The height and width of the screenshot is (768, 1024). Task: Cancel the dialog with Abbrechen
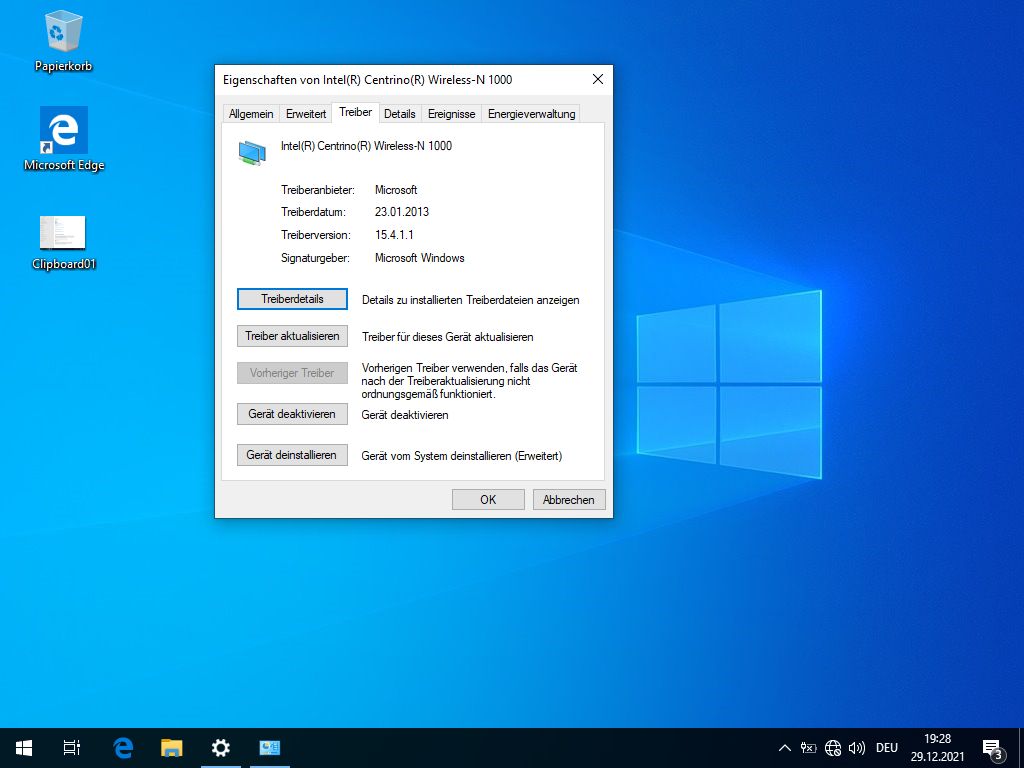[x=569, y=500]
